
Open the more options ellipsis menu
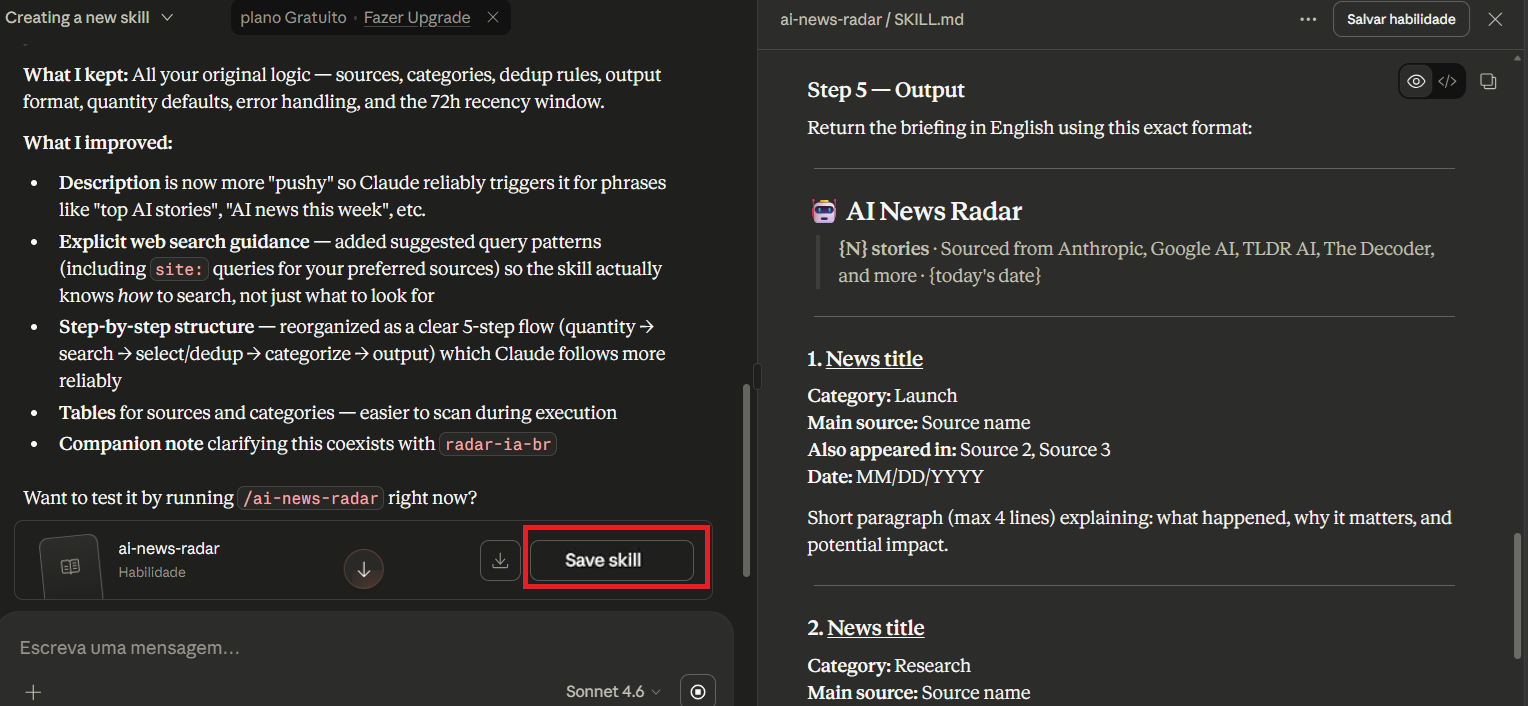[1308, 19]
